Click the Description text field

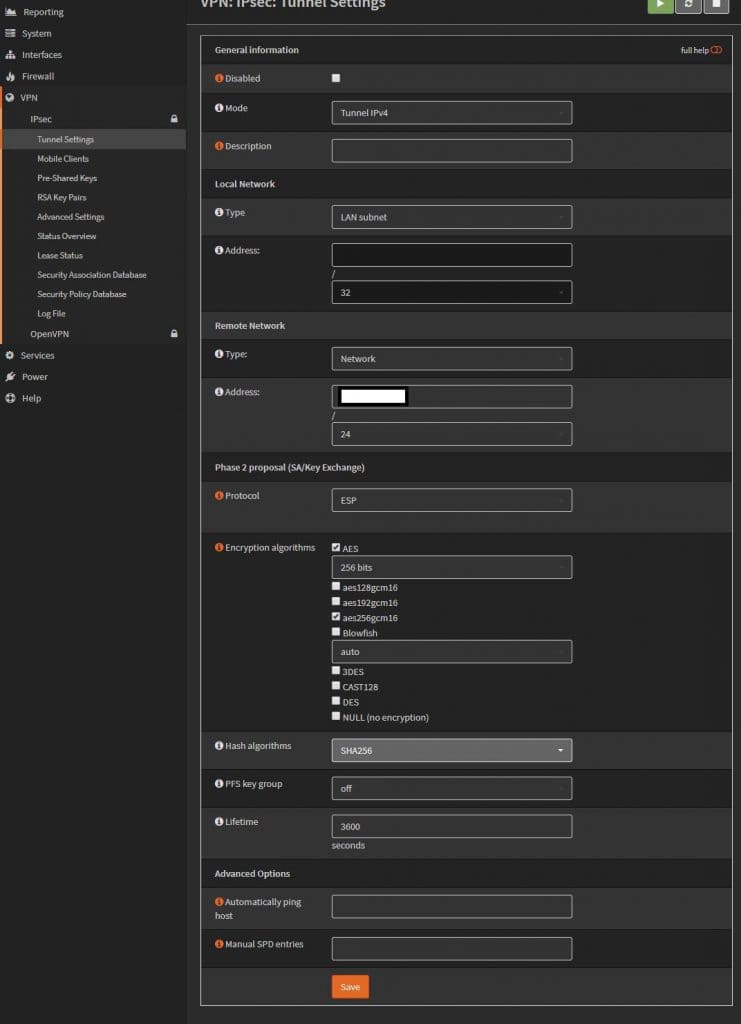(x=452, y=151)
